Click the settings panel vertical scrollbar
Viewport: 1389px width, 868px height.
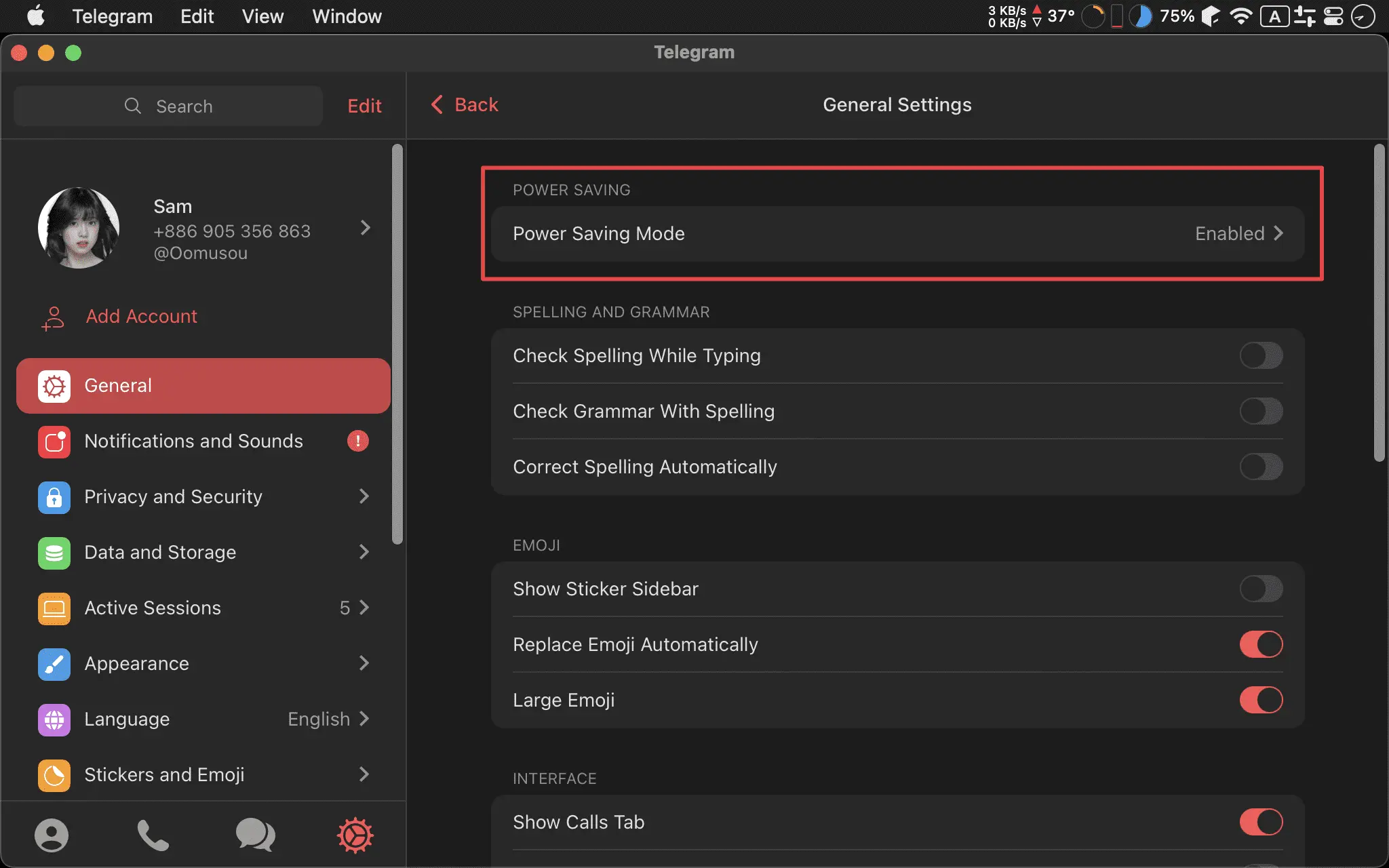click(x=1379, y=302)
